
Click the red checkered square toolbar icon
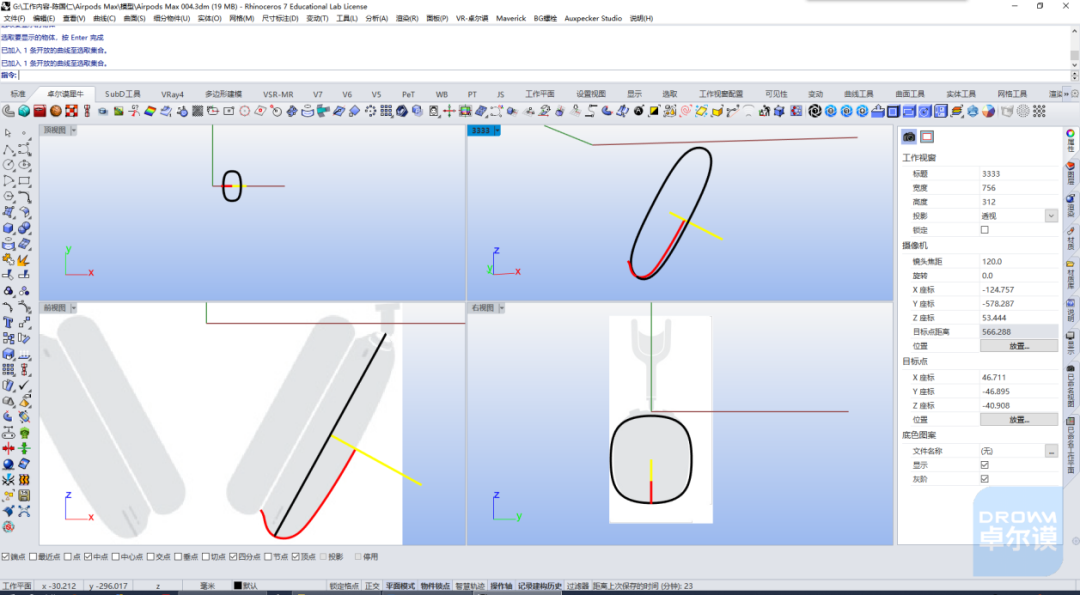(72, 111)
